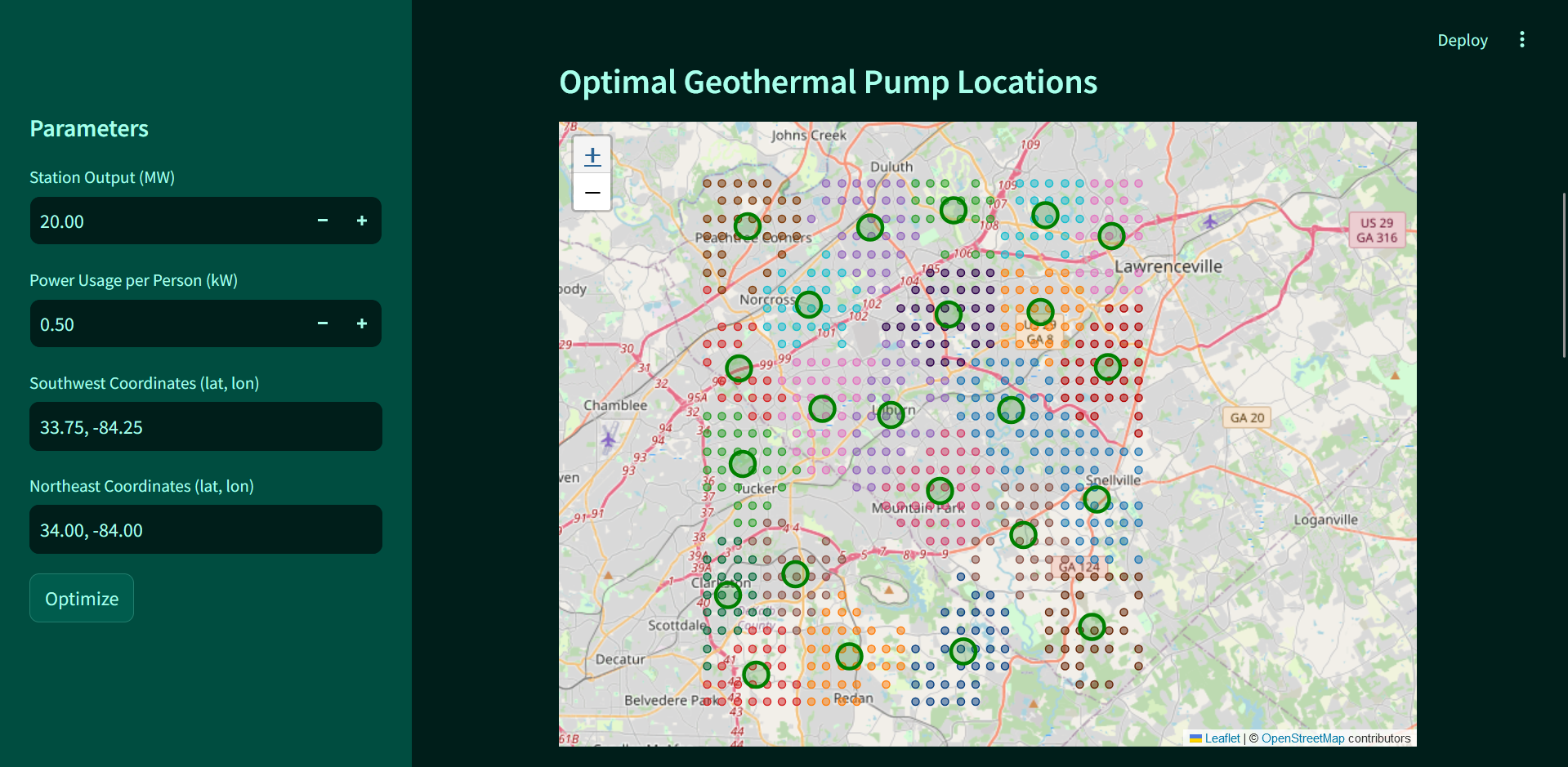Click the Optimal Geothermal Pump Locations heading
The image size is (1568, 767).
[829, 82]
